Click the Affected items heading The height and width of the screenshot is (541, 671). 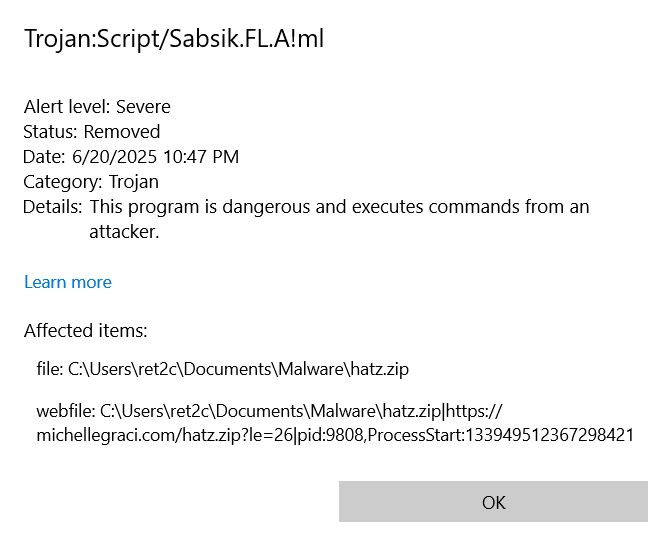point(85,331)
